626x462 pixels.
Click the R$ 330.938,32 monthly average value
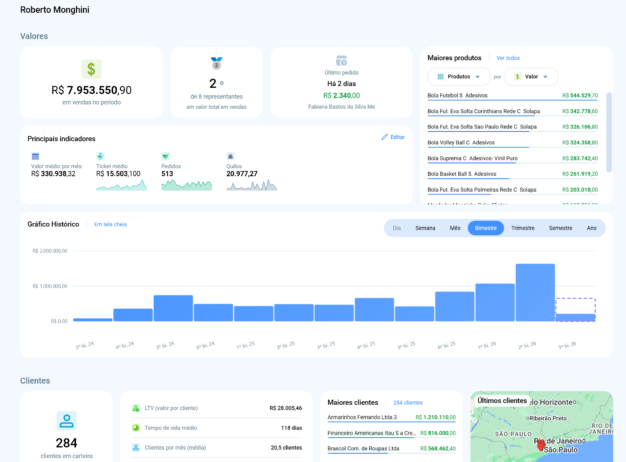click(x=53, y=174)
